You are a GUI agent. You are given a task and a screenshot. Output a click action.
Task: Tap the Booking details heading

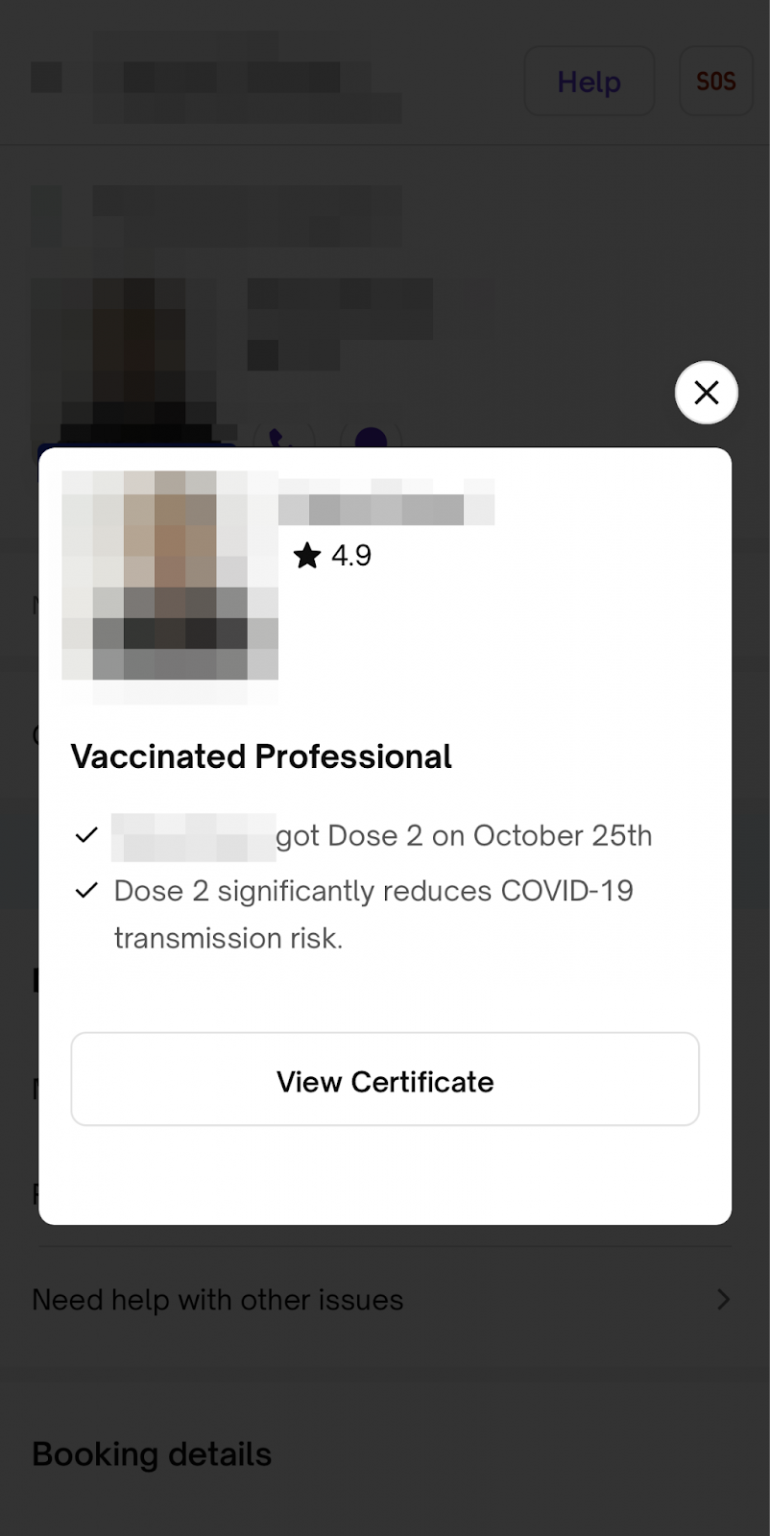[152, 1454]
